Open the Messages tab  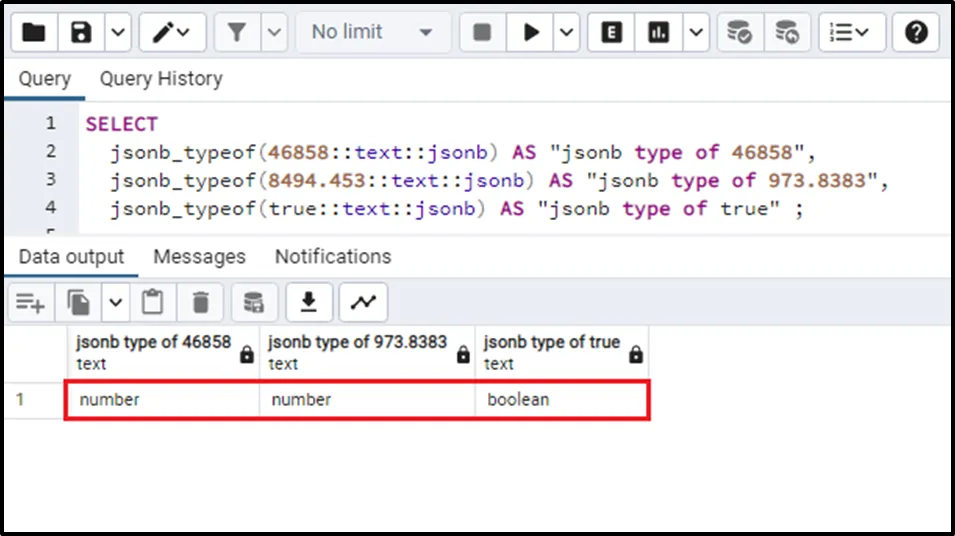[x=199, y=257]
